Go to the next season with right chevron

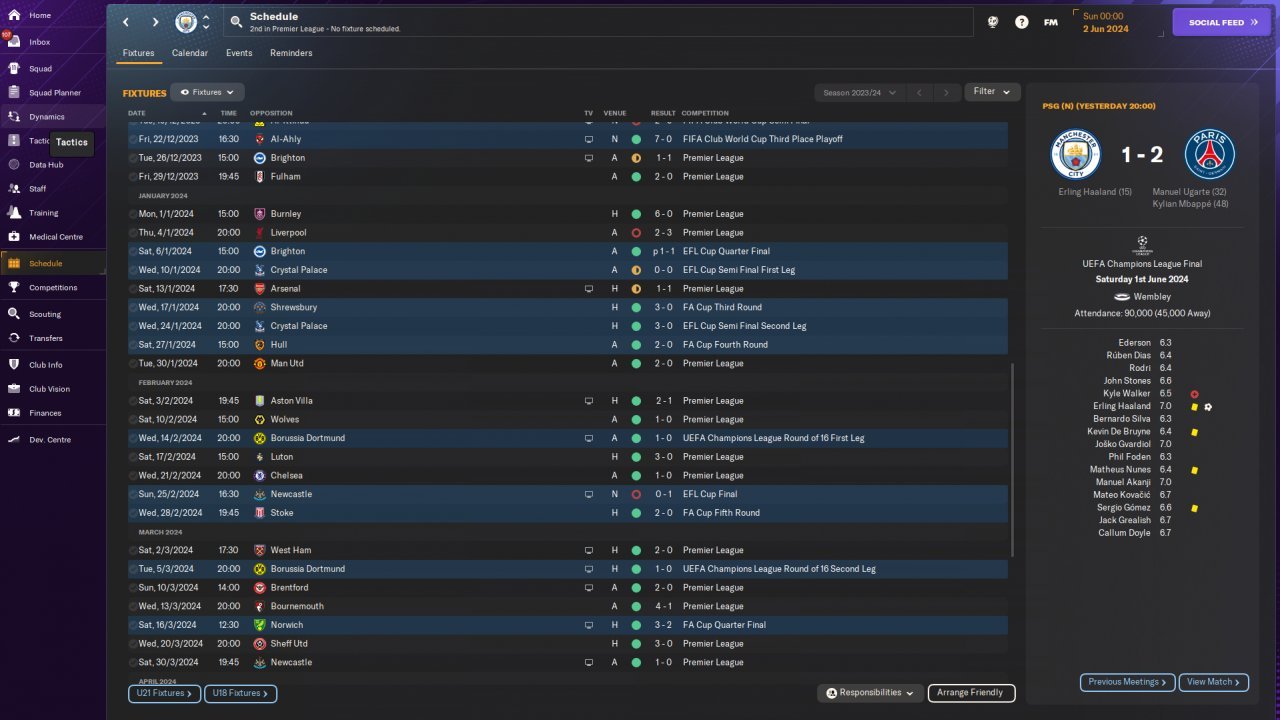tap(946, 92)
